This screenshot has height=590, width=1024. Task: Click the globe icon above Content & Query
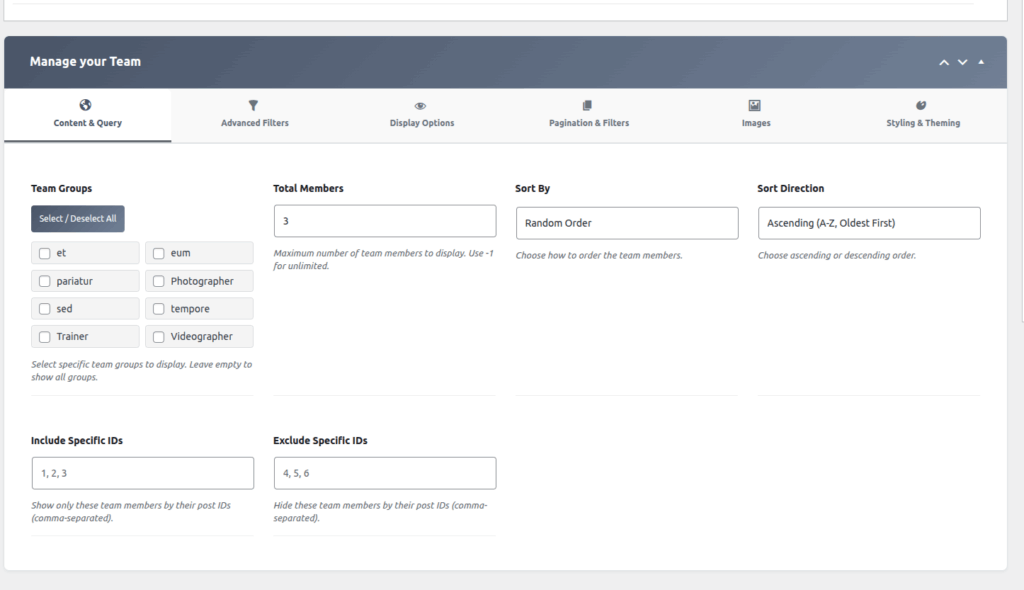tap(86, 105)
